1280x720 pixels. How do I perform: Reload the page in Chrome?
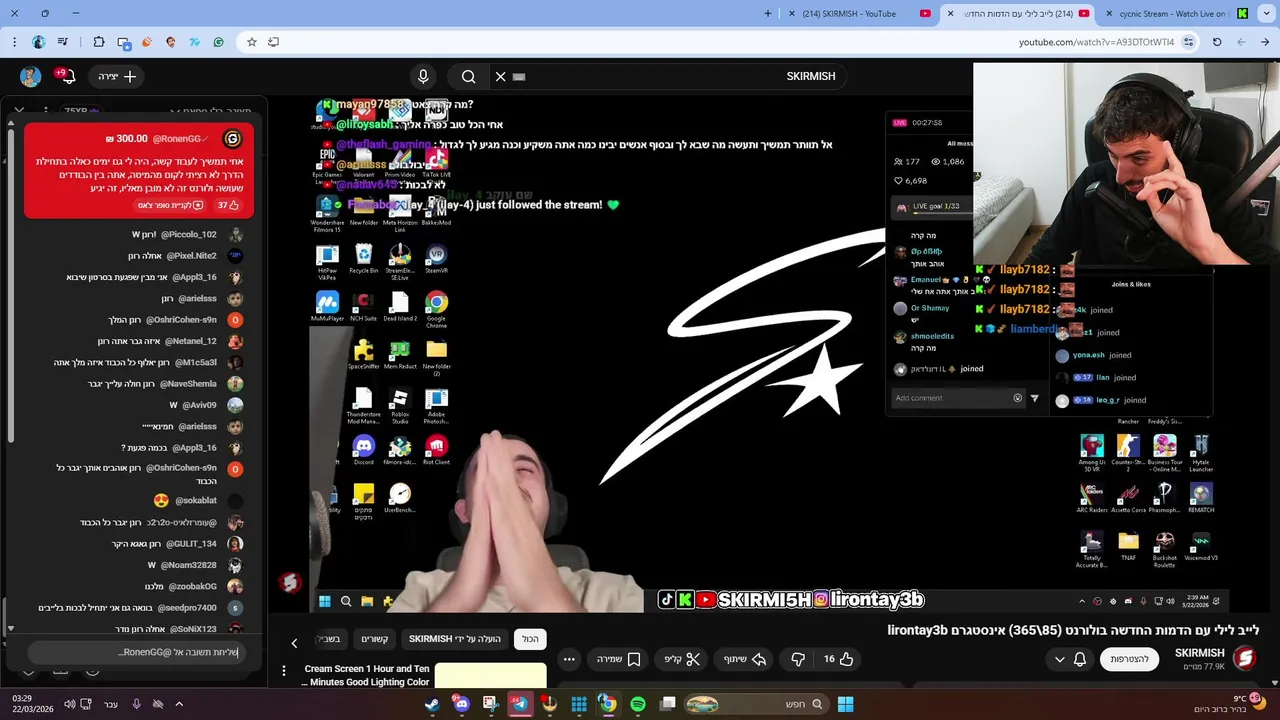[1217, 42]
